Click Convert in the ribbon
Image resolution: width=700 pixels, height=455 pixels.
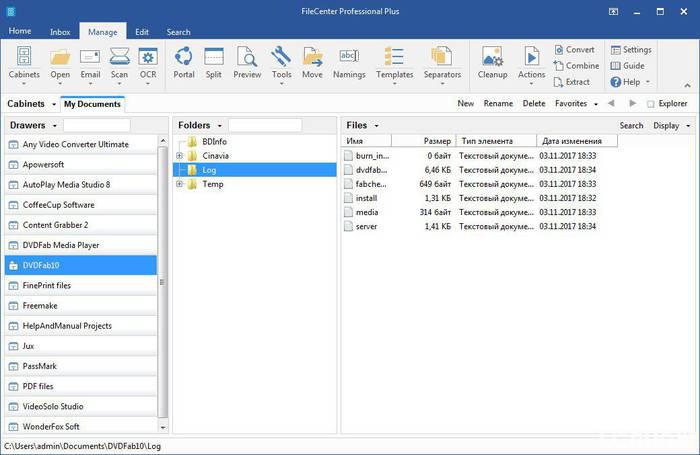coord(575,50)
